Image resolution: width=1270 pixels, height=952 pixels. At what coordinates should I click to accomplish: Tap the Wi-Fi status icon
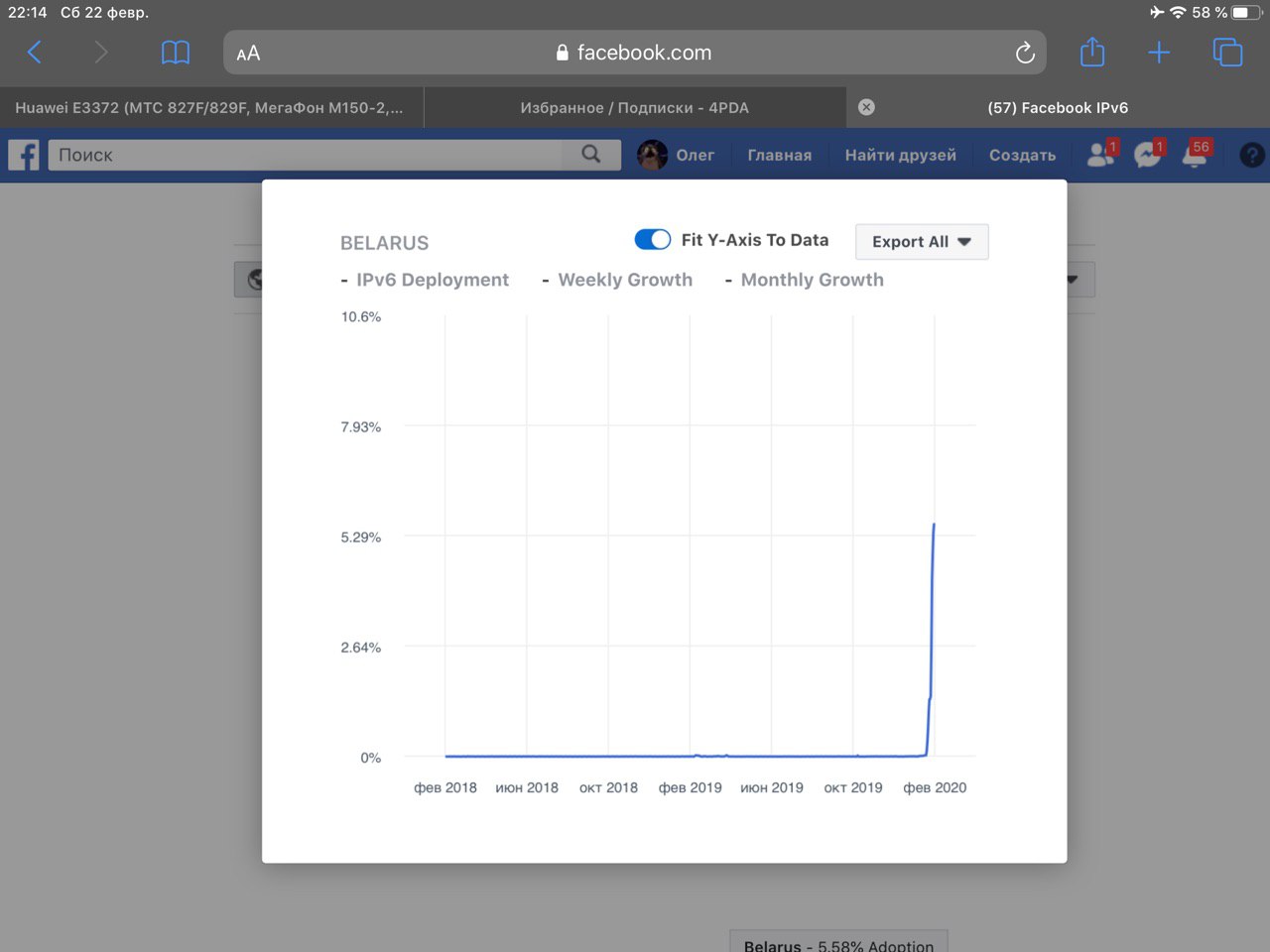(1178, 12)
